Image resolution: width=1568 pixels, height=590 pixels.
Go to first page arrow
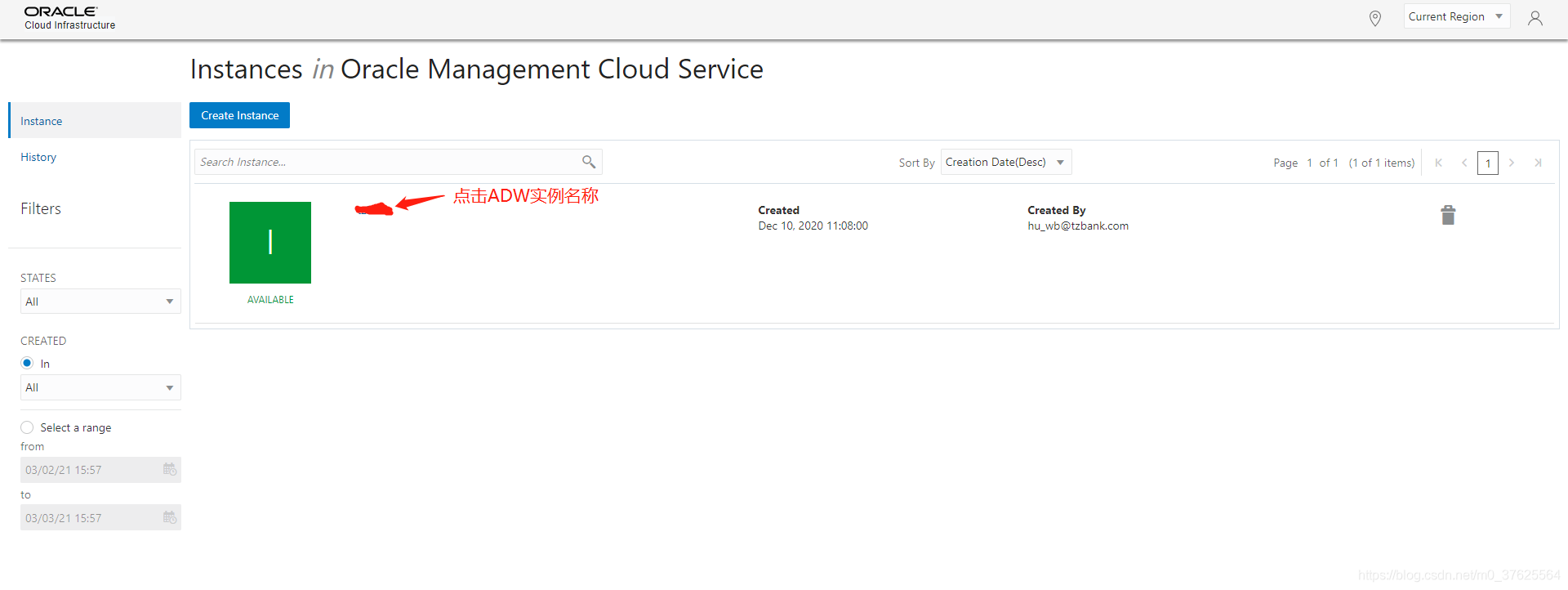[x=1439, y=163]
